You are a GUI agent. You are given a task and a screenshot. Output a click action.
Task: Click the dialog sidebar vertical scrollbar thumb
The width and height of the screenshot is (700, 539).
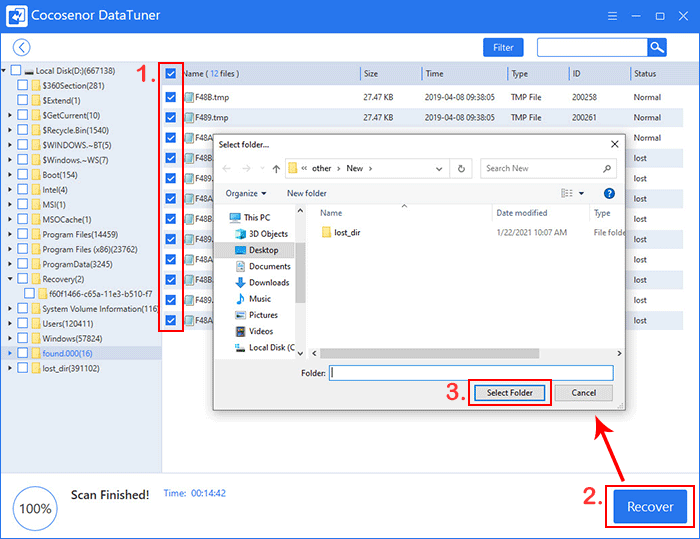[300, 273]
